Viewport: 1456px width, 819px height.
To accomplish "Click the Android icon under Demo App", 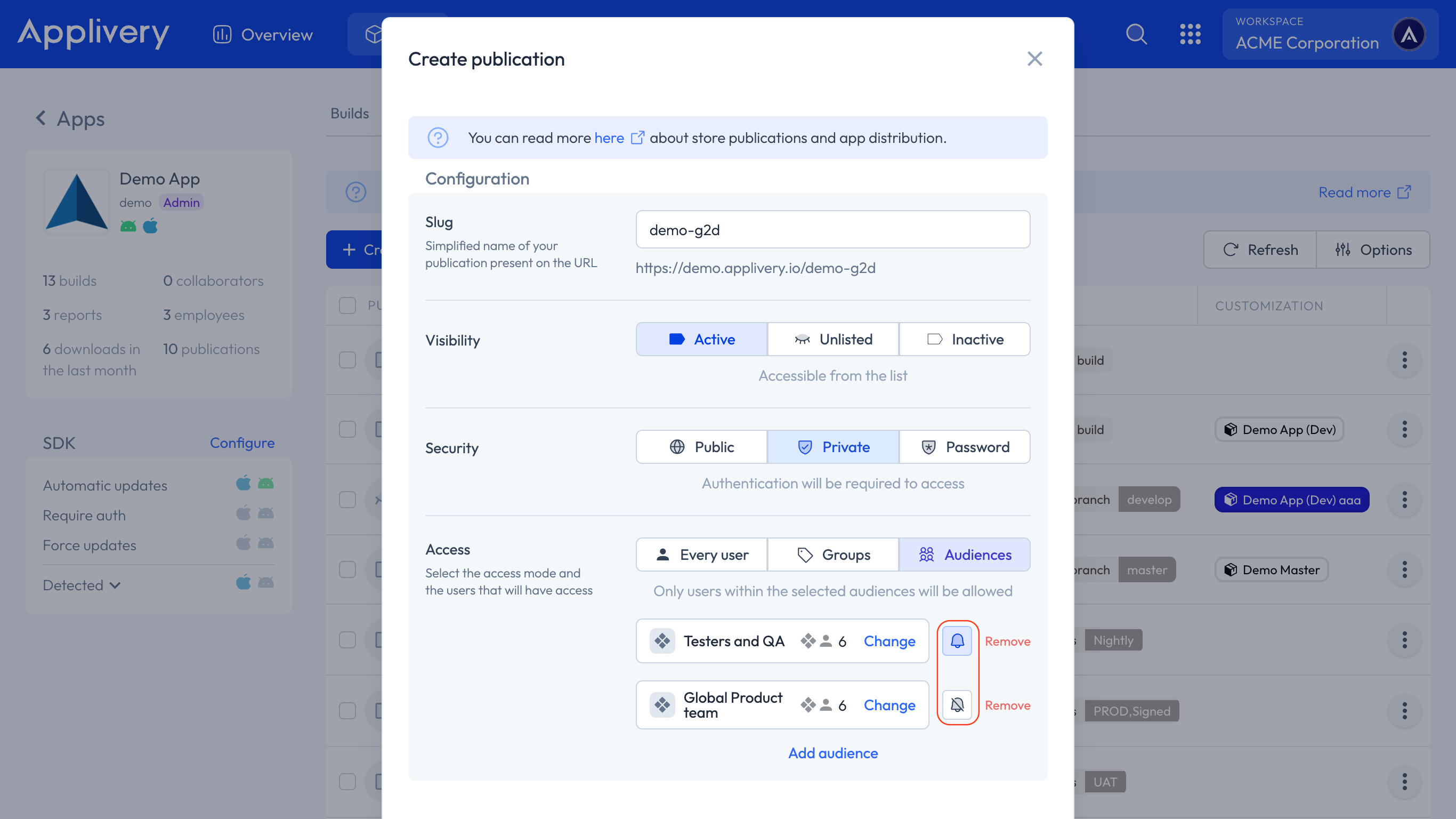I will pyautogui.click(x=128, y=226).
